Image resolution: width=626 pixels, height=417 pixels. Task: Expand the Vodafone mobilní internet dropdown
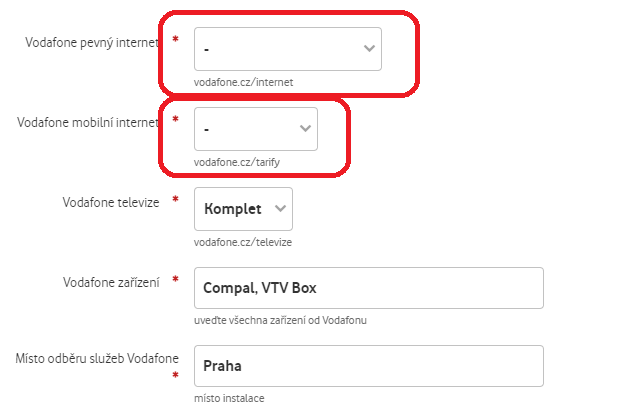[255, 129]
